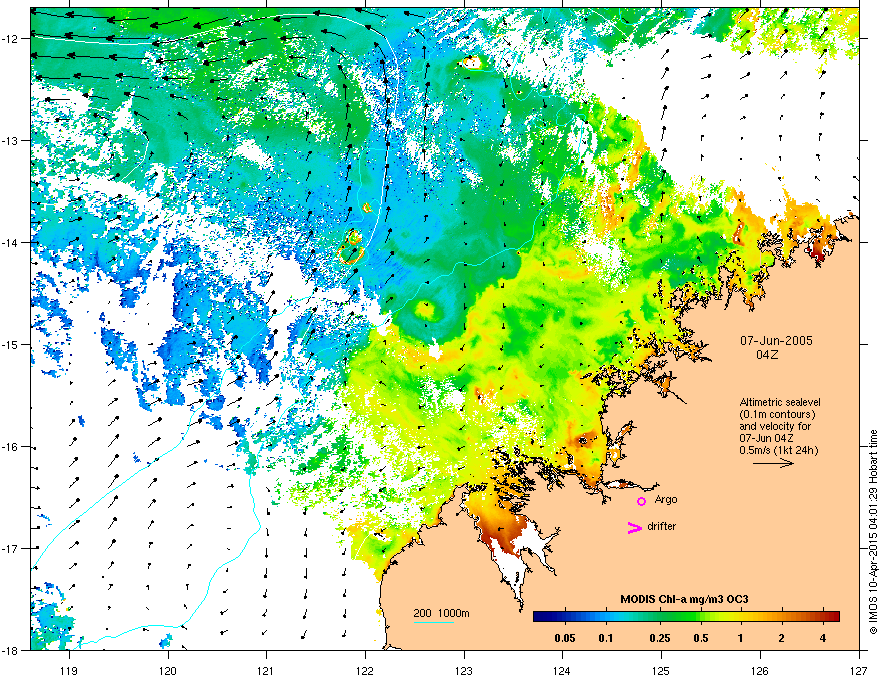Click the 'and velocity for' legend line
The height and width of the screenshot is (680, 880).
click(x=775, y=426)
